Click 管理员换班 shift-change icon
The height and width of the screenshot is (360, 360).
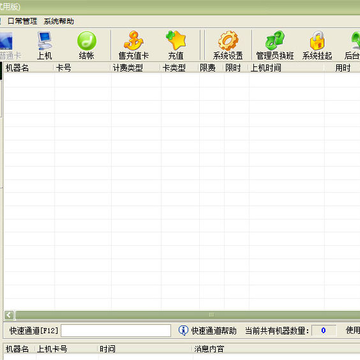pyautogui.click(x=275, y=41)
